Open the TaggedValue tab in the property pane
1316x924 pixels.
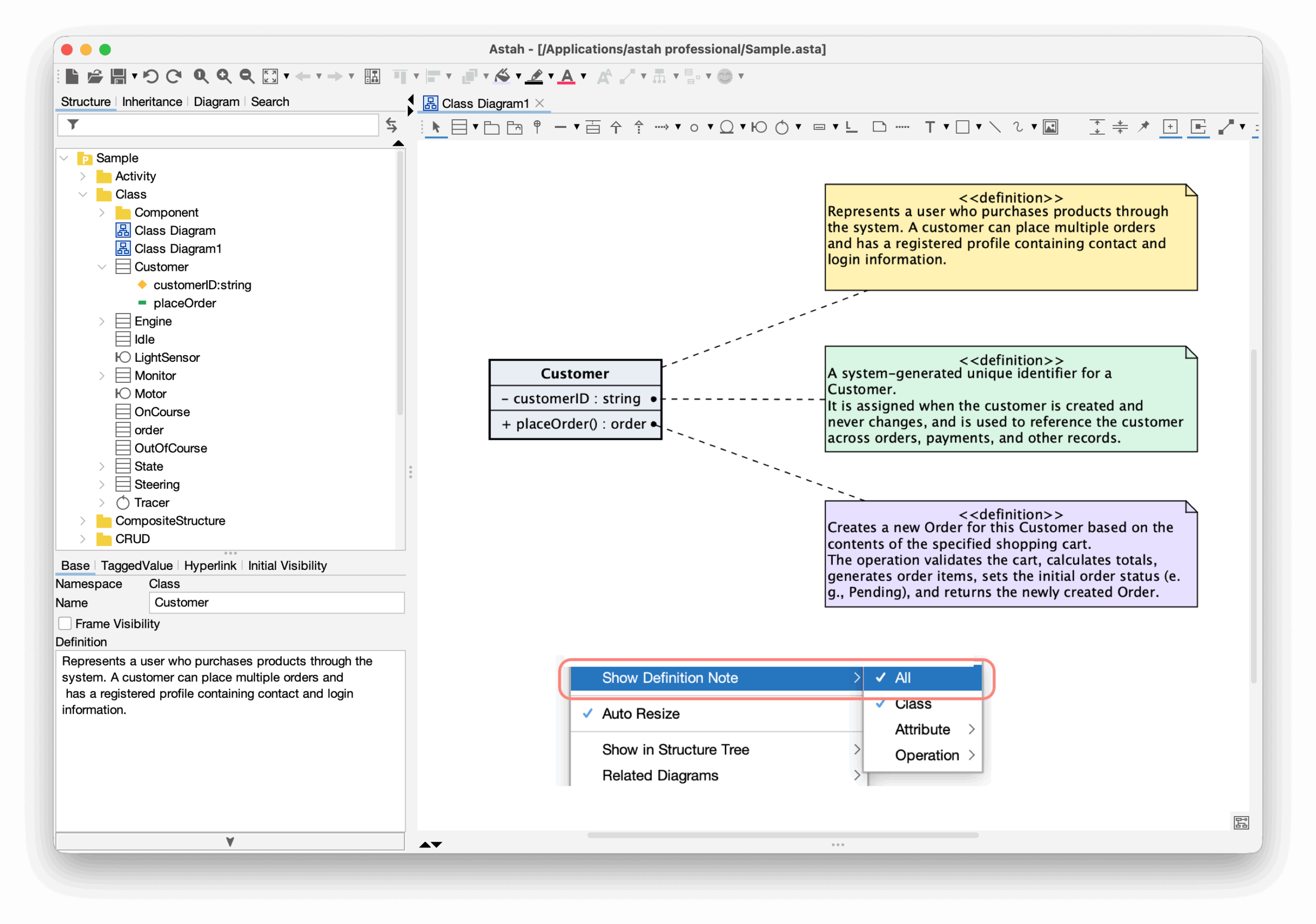pyautogui.click(x=136, y=565)
